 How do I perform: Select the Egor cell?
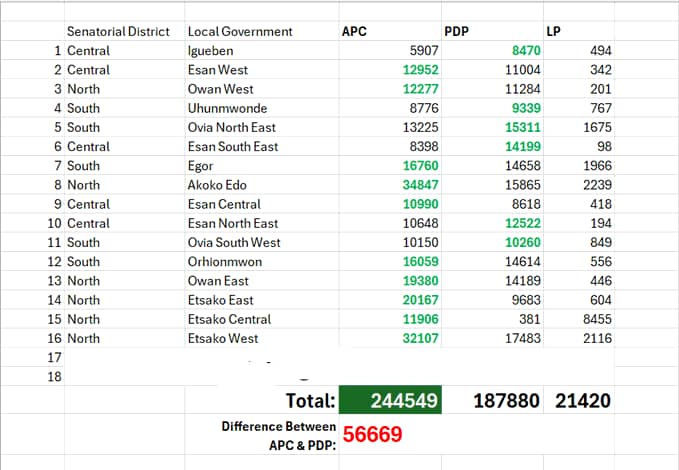pyautogui.click(x=262, y=165)
